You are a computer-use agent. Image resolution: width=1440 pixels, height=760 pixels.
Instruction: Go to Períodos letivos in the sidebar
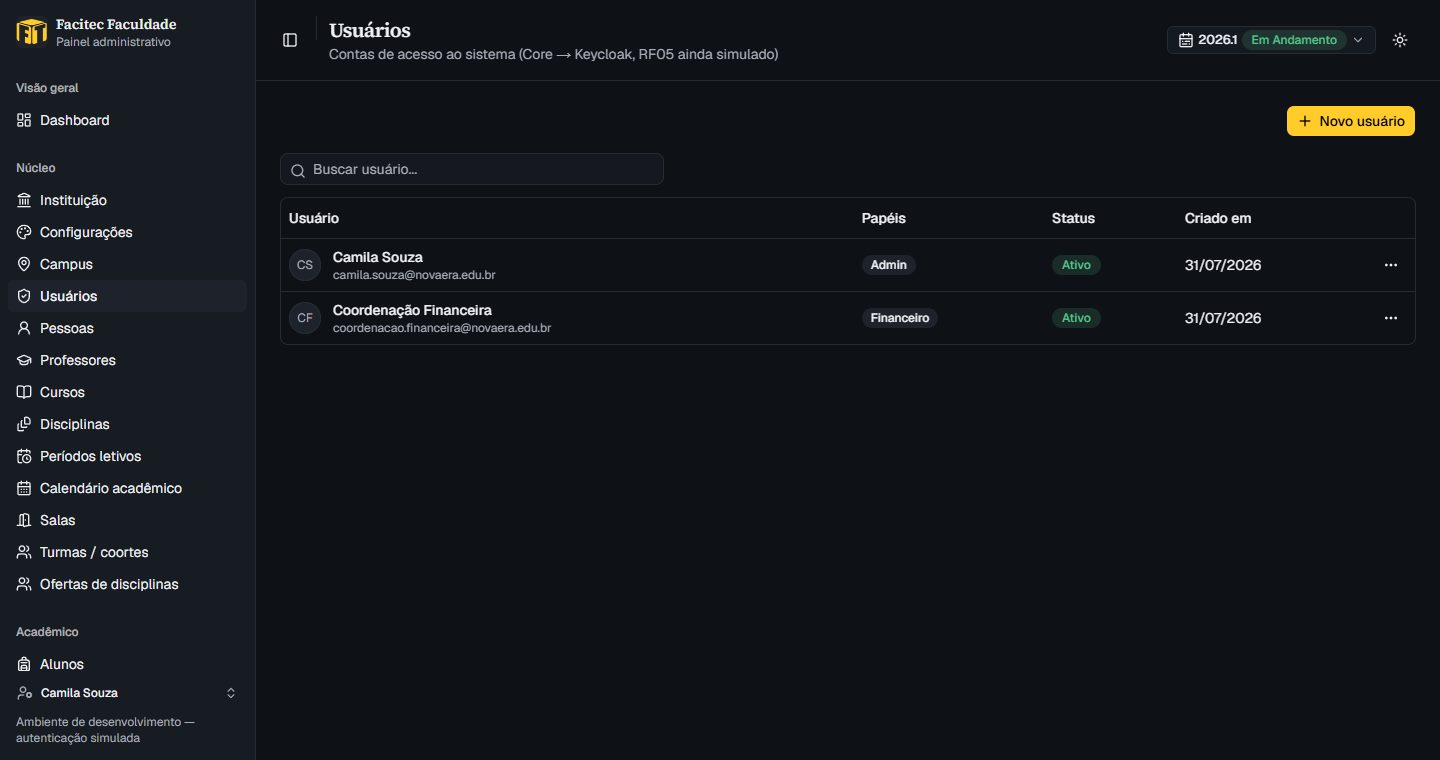[127, 456]
